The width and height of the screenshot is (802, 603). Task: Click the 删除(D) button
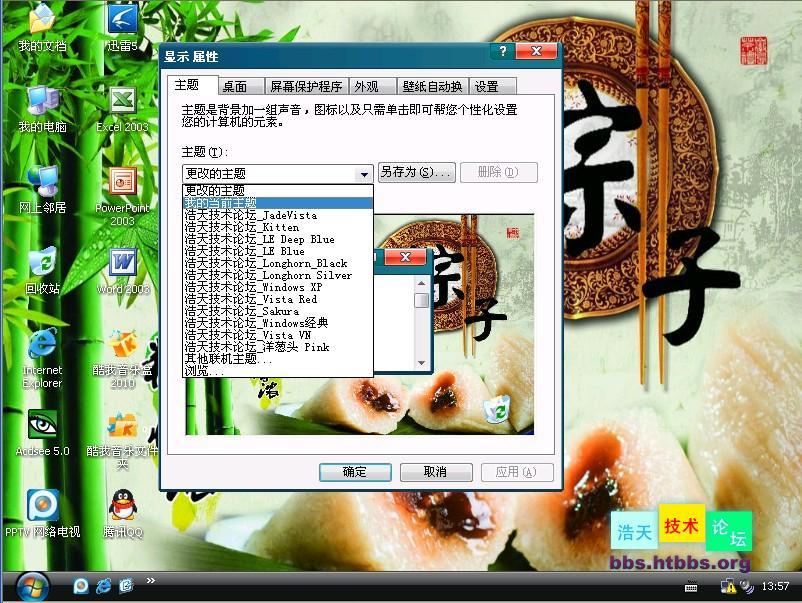click(499, 172)
